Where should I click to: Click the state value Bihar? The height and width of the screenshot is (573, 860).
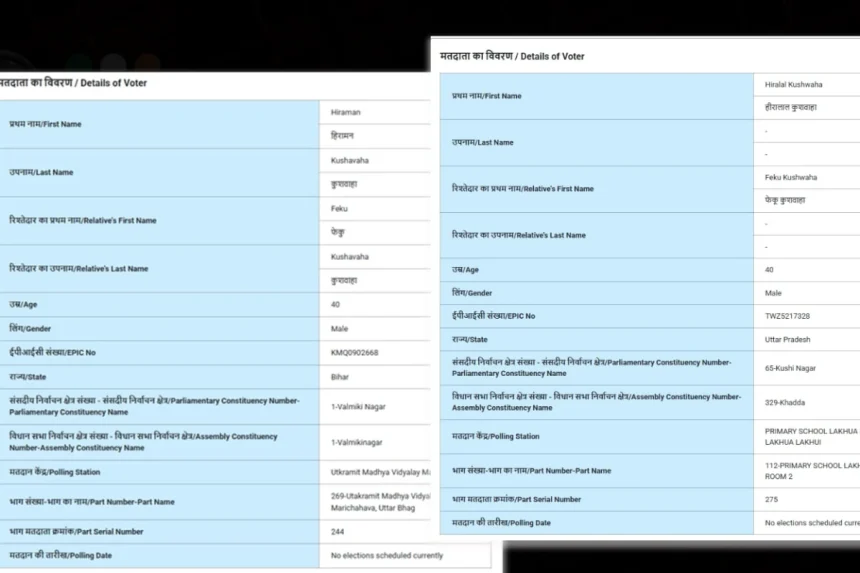[340, 377]
